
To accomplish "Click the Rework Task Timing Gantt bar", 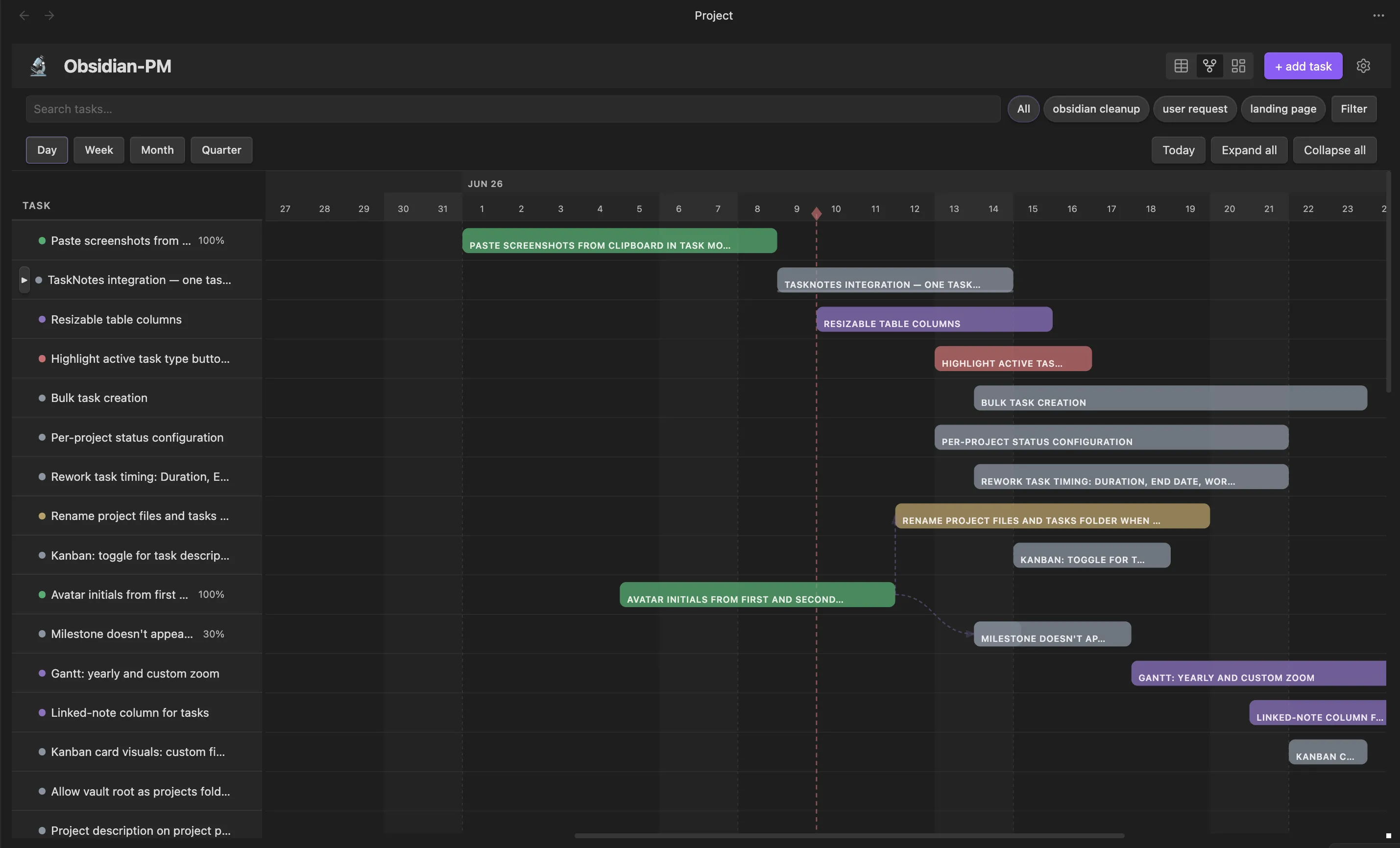I will click(x=1131, y=476).
